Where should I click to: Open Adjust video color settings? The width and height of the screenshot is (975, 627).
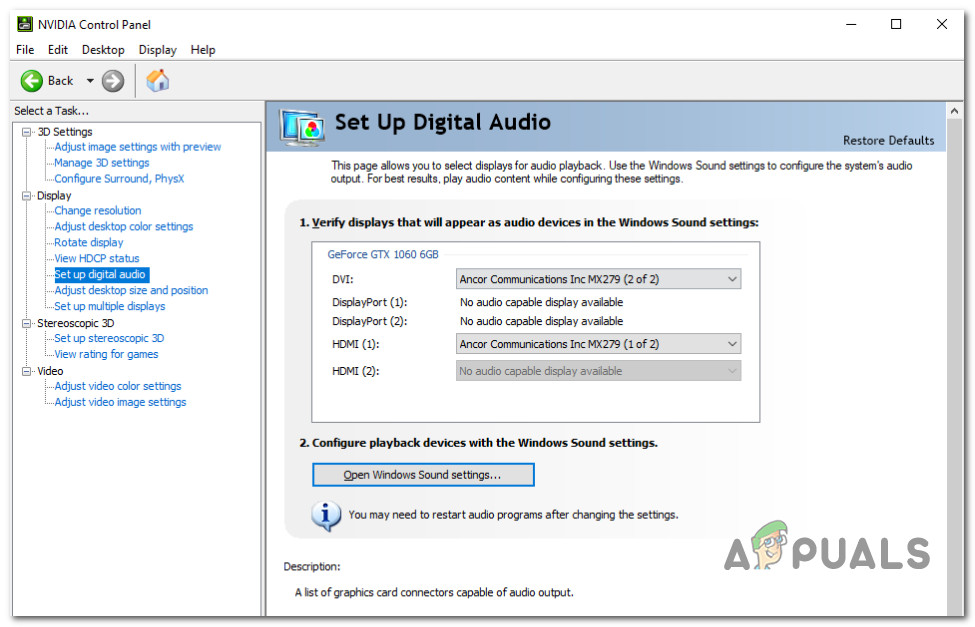click(118, 386)
